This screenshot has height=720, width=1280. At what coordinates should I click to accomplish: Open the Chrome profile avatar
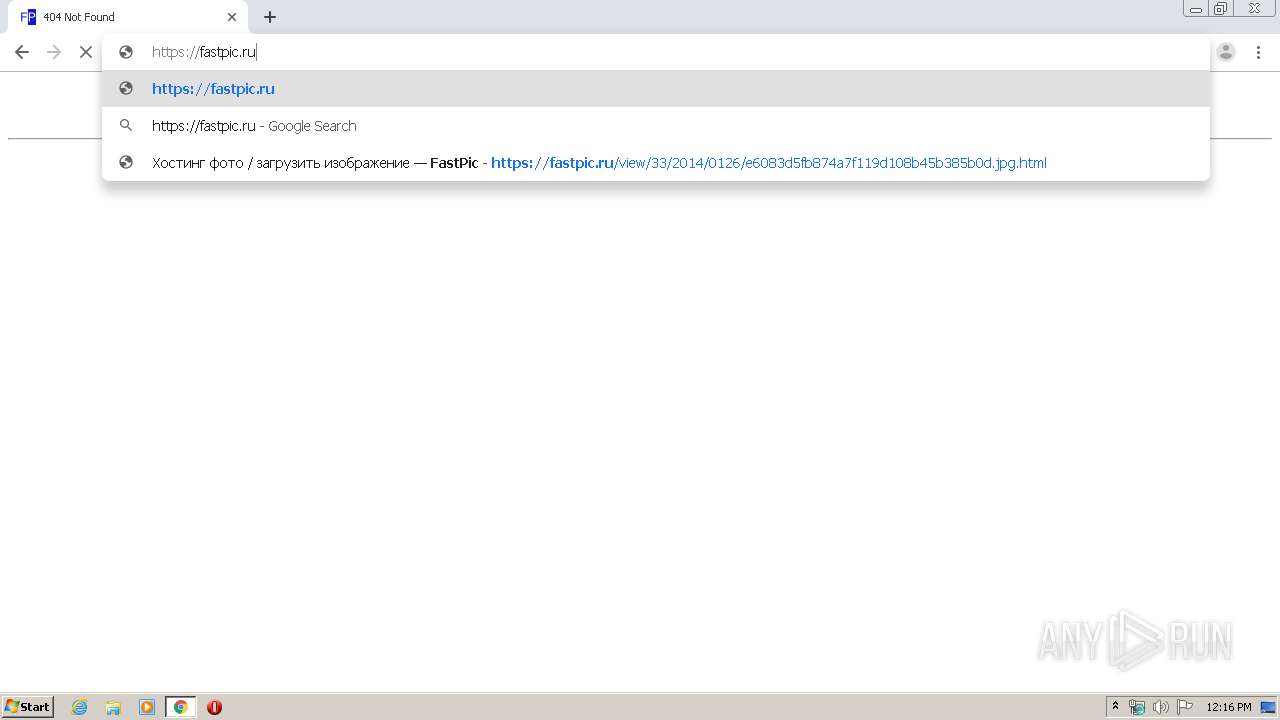tap(1226, 52)
